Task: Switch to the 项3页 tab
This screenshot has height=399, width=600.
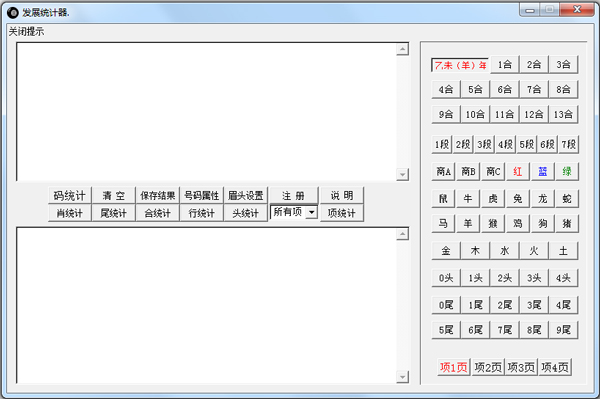Action: click(x=521, y=367)
